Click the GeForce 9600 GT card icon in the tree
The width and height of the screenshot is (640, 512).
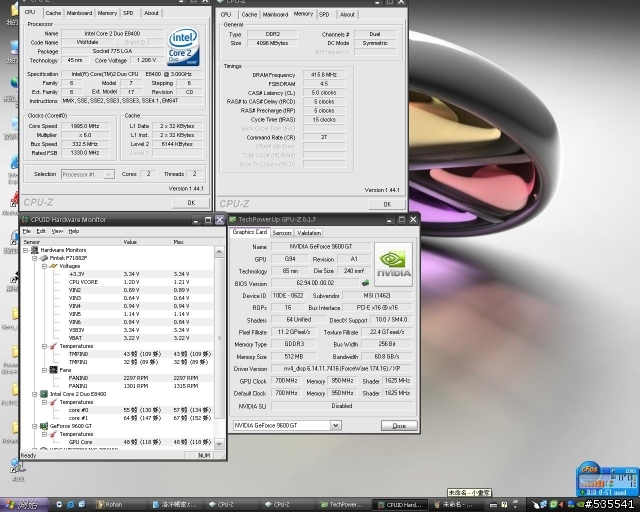coord(44,426)
